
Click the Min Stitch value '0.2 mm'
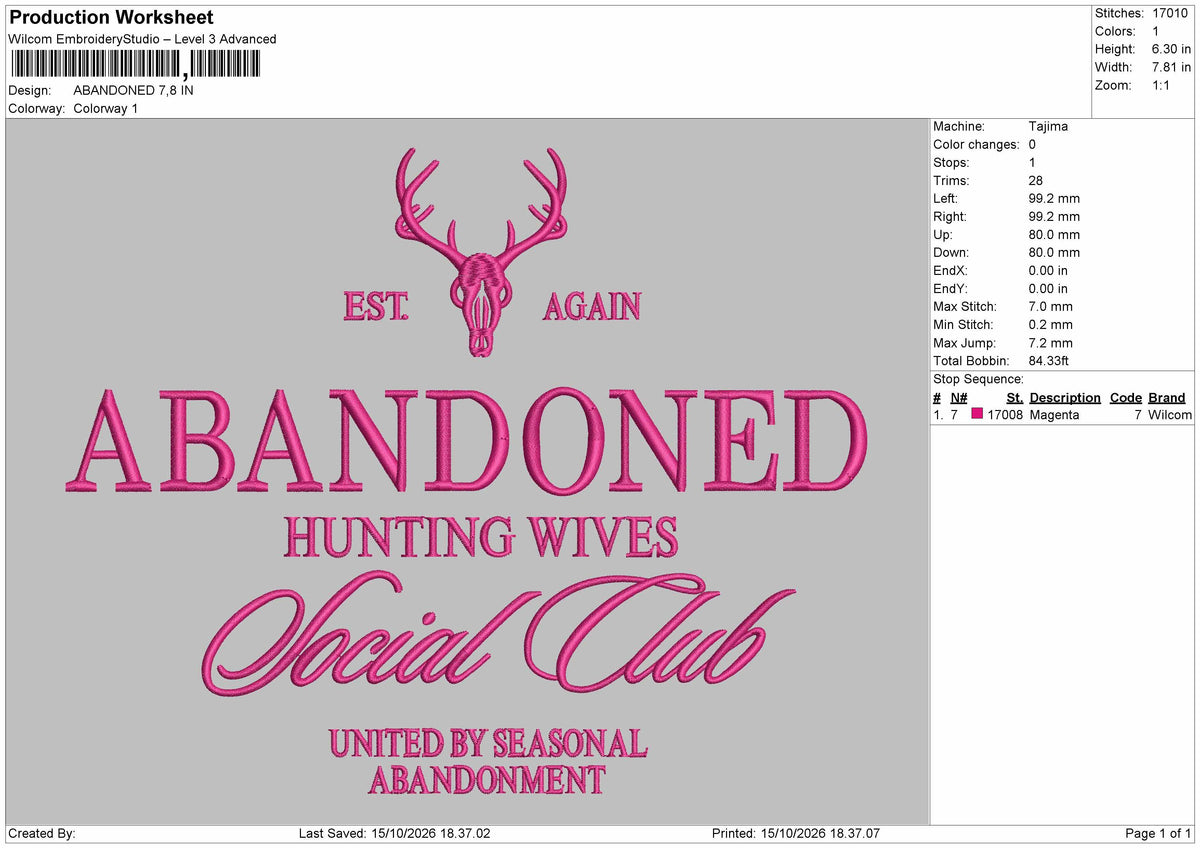(x=1050, y=324)
